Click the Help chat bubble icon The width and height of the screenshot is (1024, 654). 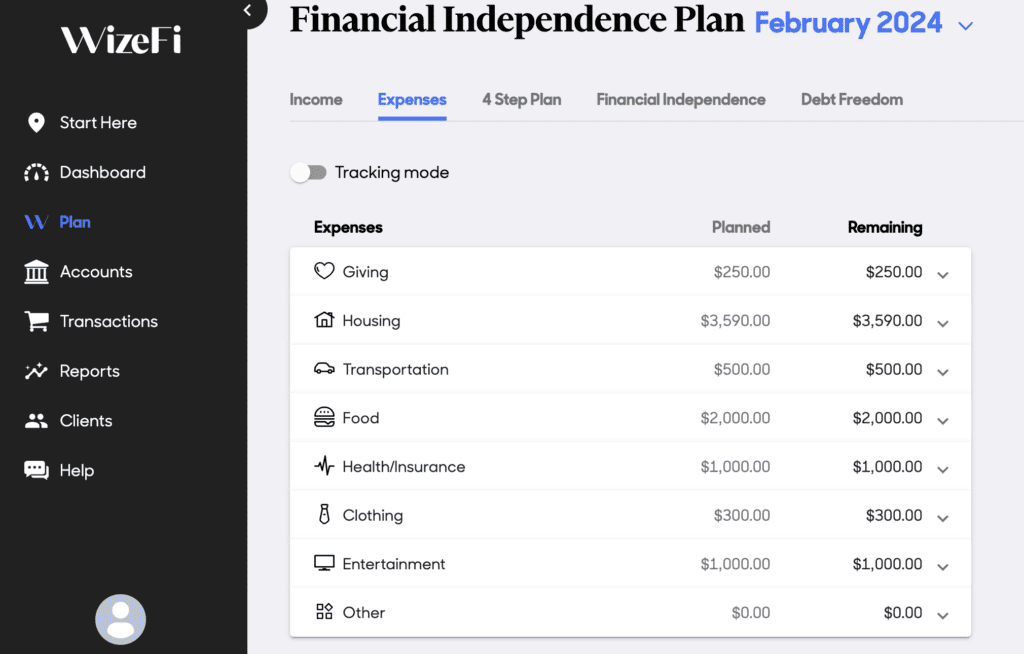tap(36, 471)
